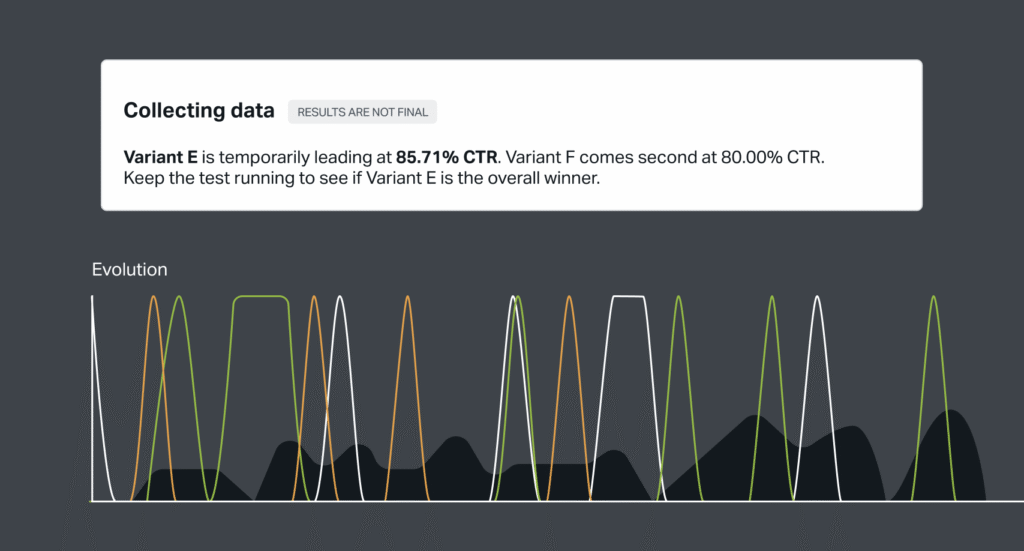Select the wide white plateau on the chart
Viewport: 1024px width, 551px height.
(x=628, y=296)
